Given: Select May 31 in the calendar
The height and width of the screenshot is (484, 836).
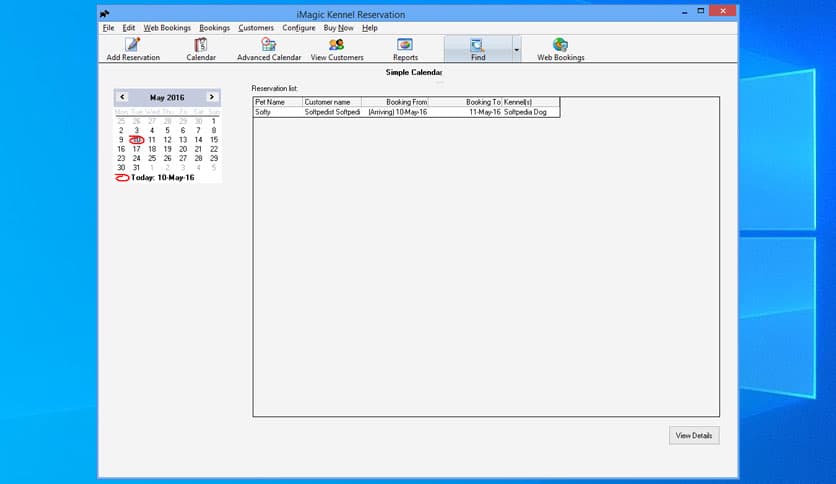Looking at the screenshot, I should pos(136,167).
